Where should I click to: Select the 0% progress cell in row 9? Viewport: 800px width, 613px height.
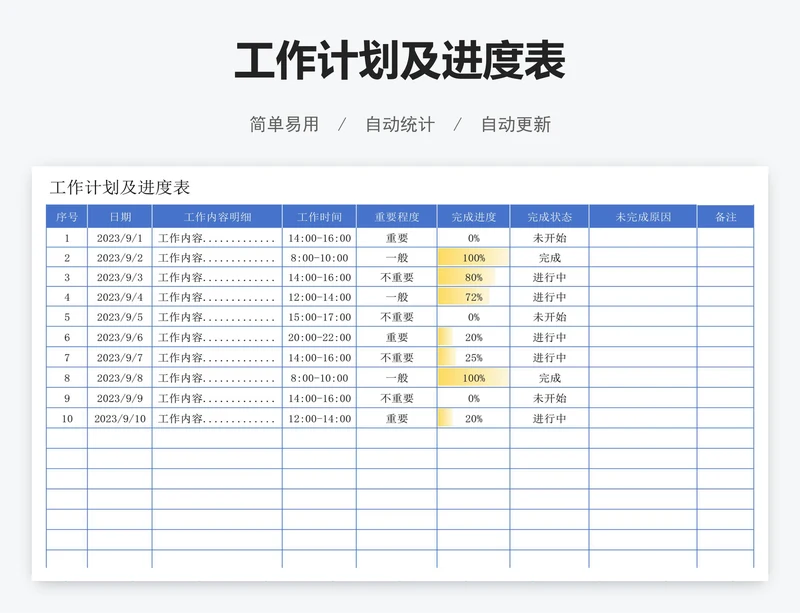pyautogui.click(x=473, y=398)
